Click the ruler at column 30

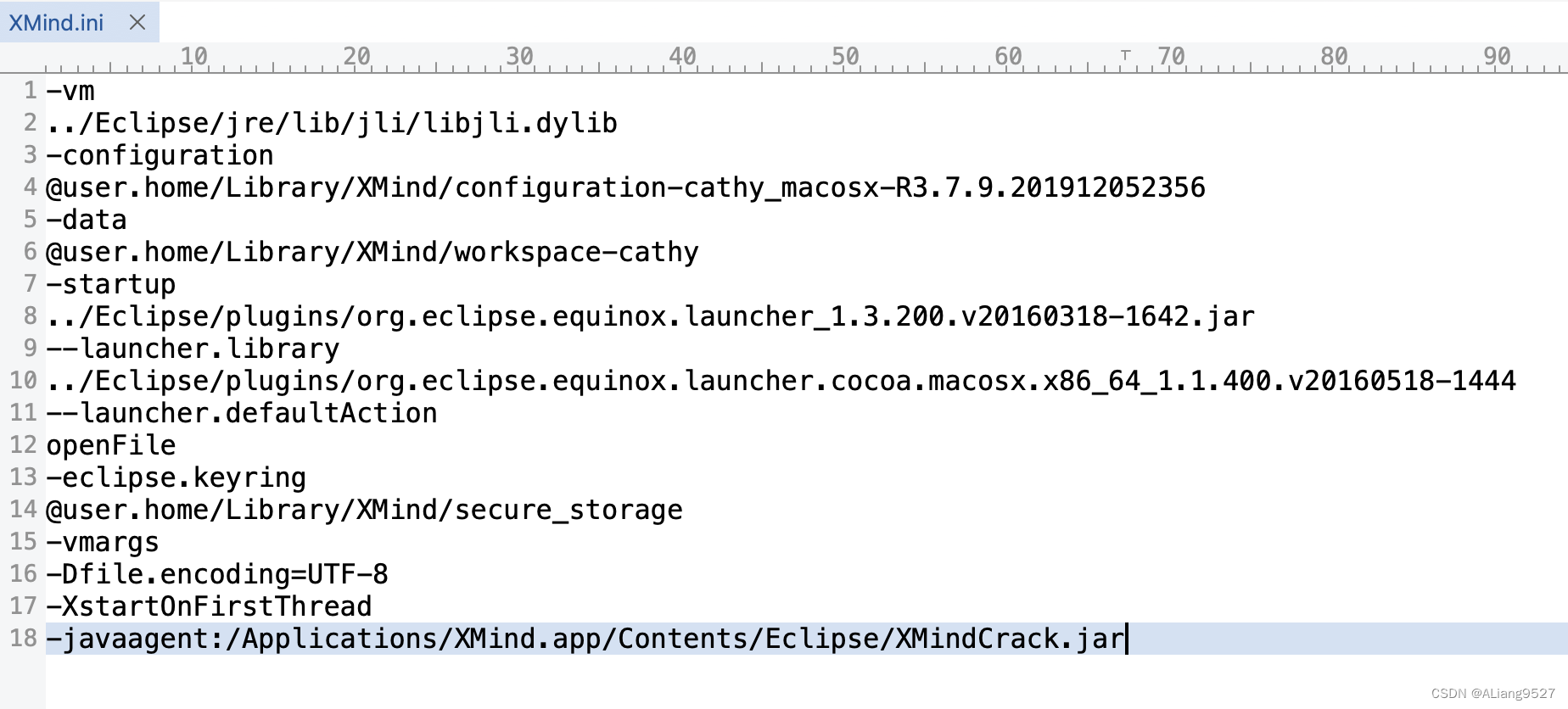(x=519, y=56)
